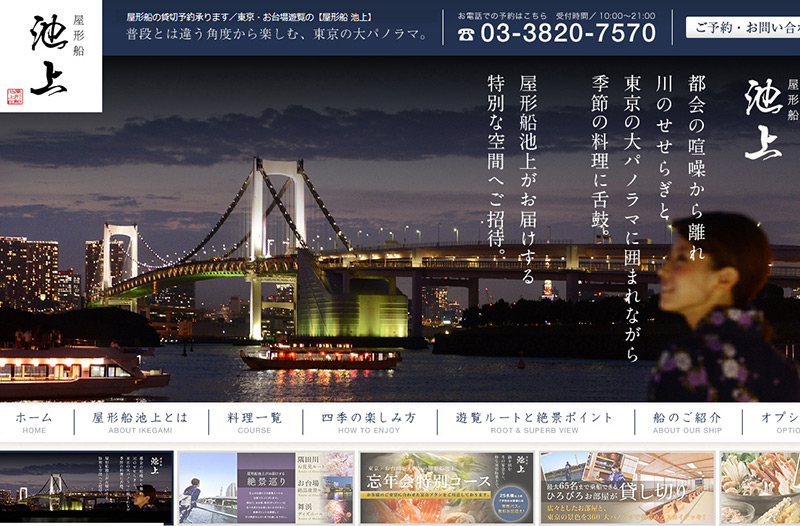Viewport: 800px width, 526px height.
Task: Select the Rainbow Bridge night thumbnail
Action: pyautogui.click(x=86, y=487)
